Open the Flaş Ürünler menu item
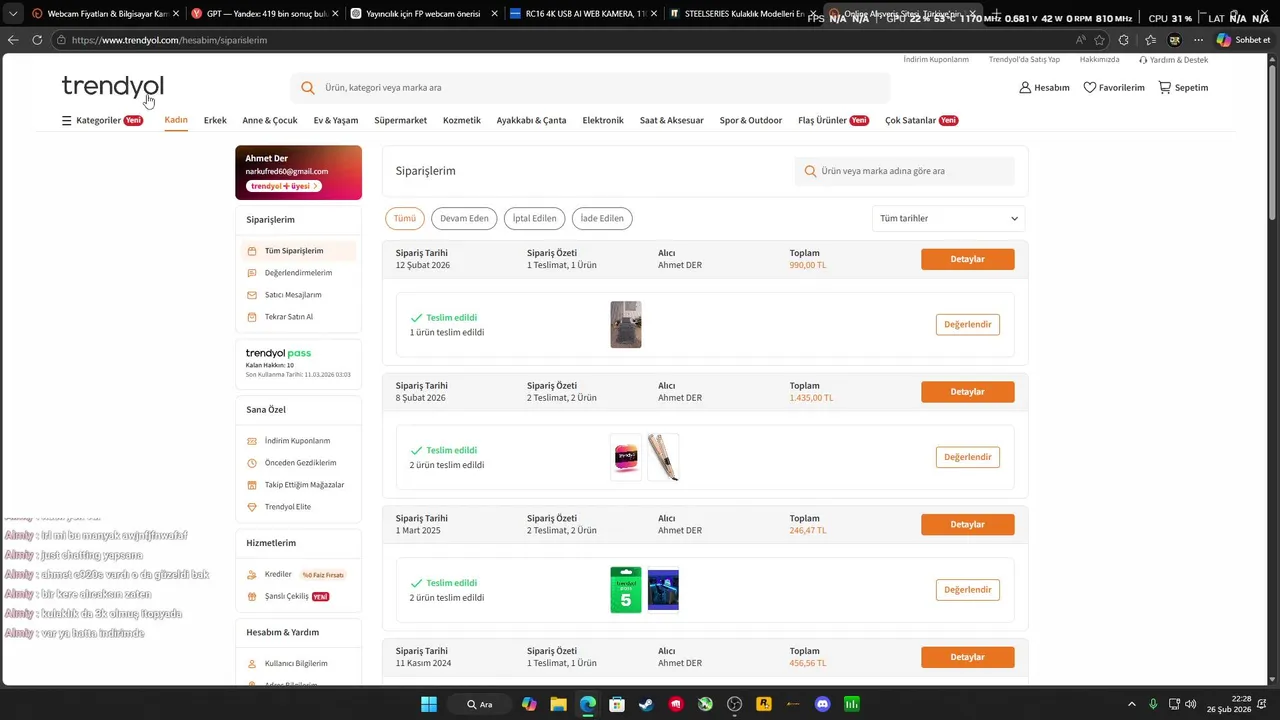 [833, 120]
